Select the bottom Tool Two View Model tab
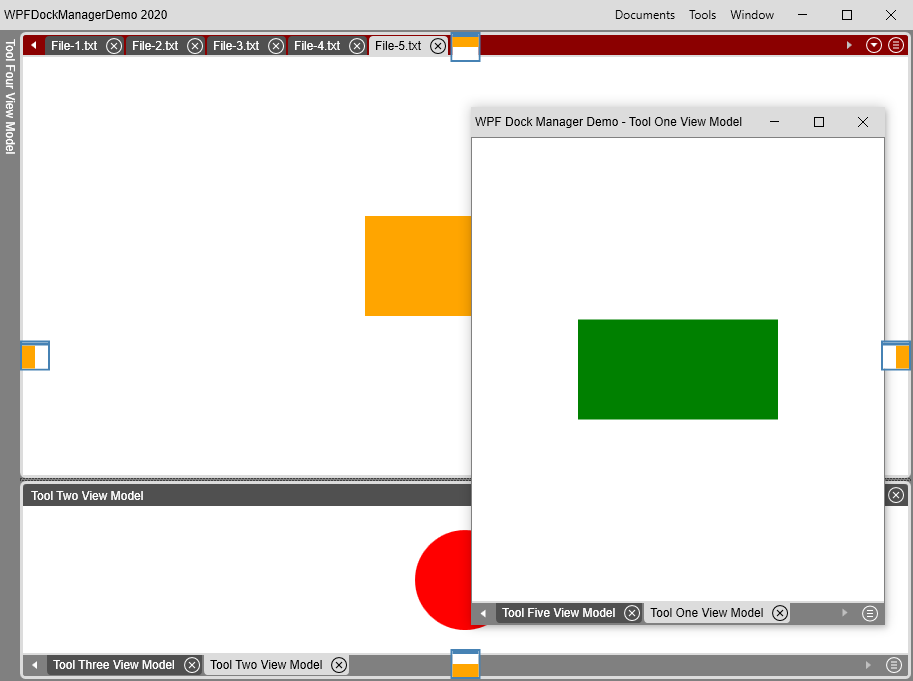Screen dimensions: 913x681 coord(266,665)
